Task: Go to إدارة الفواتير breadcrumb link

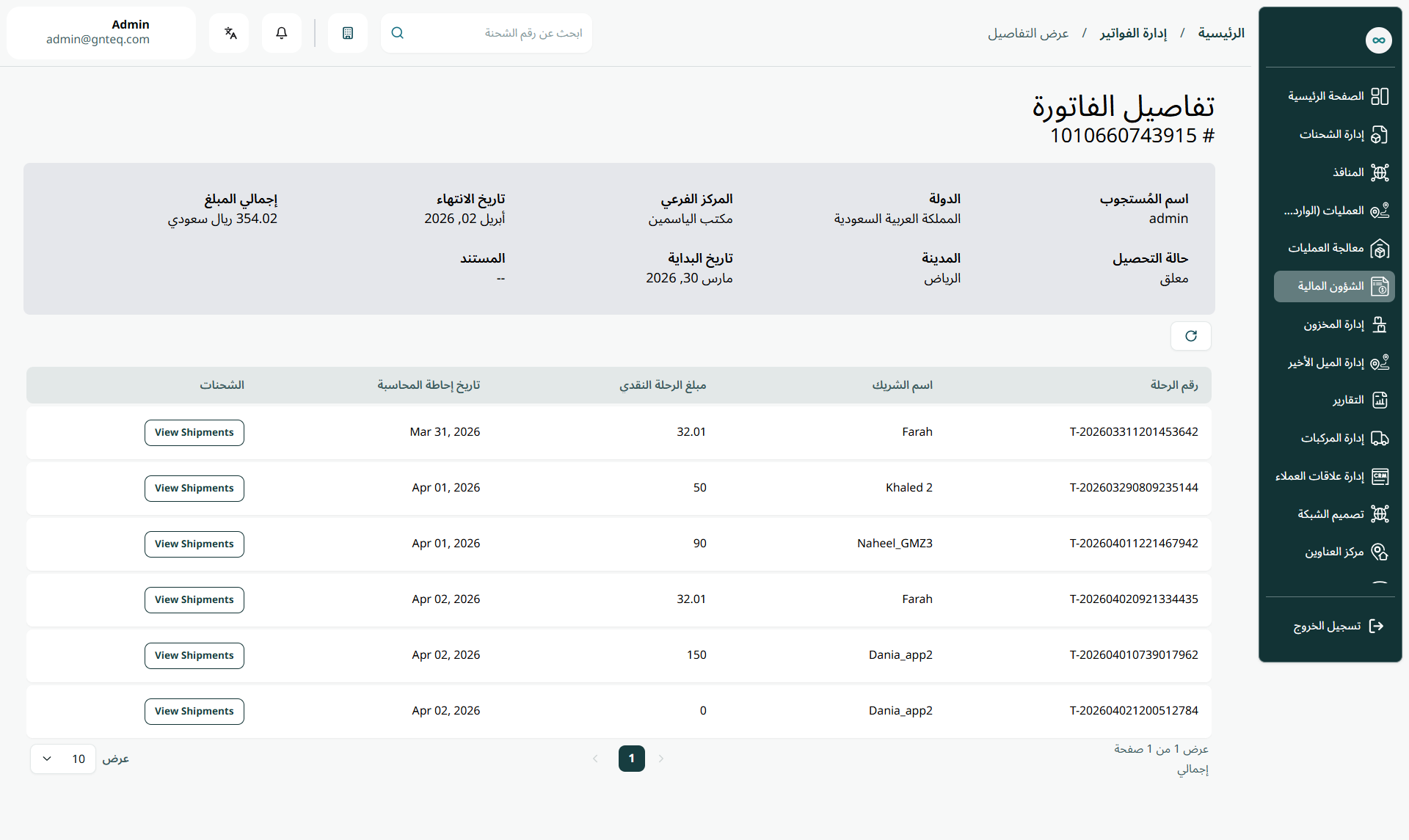Action: pyautogui.click(x=1133, y=33)
